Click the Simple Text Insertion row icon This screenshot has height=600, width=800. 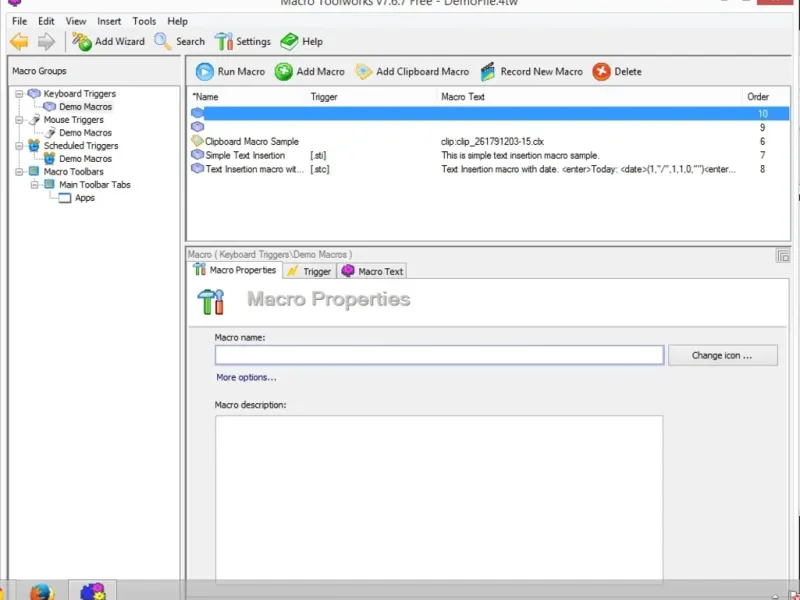click(x=197, y=155)
